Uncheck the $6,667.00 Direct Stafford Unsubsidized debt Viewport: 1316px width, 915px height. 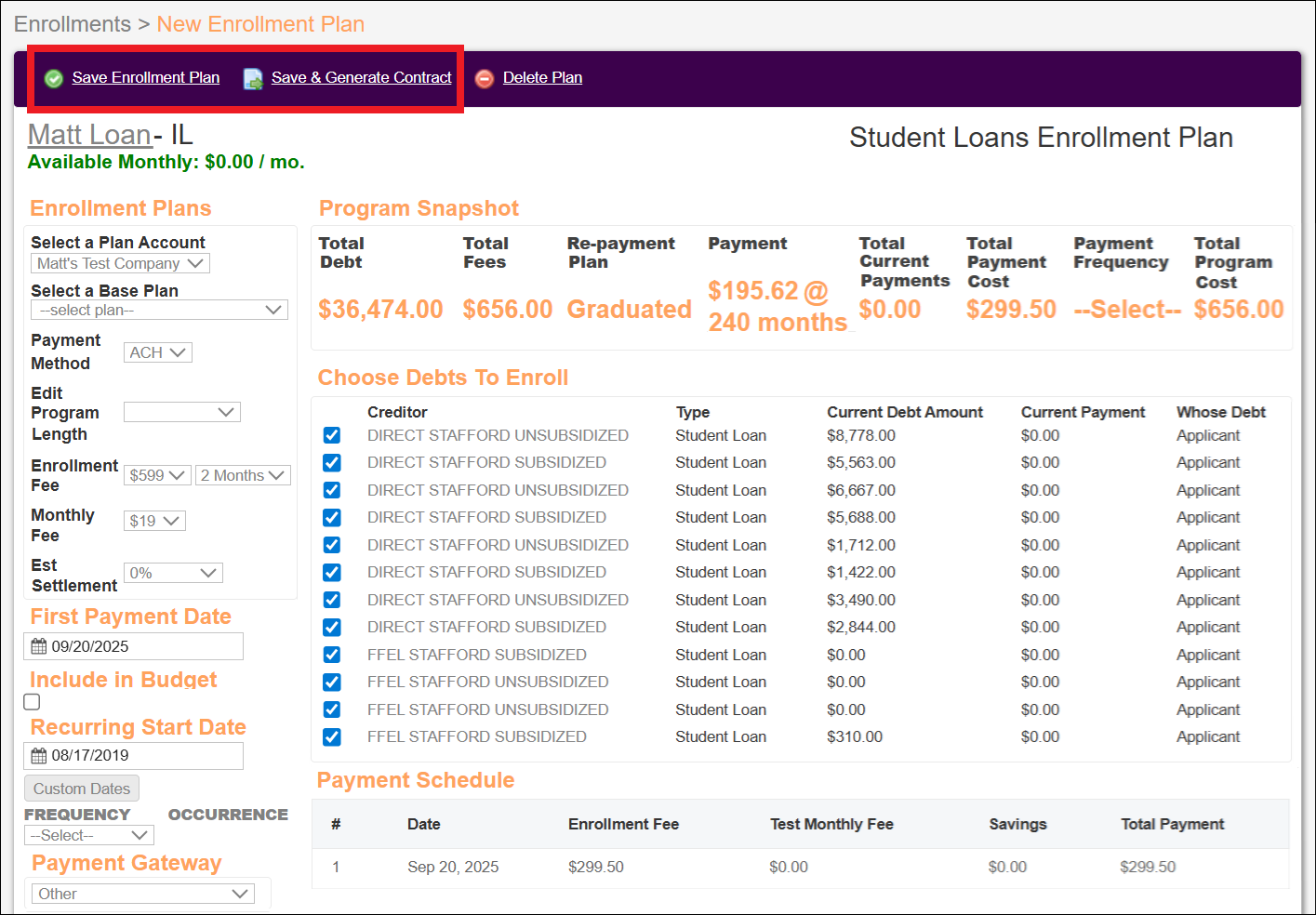[332, 491]
